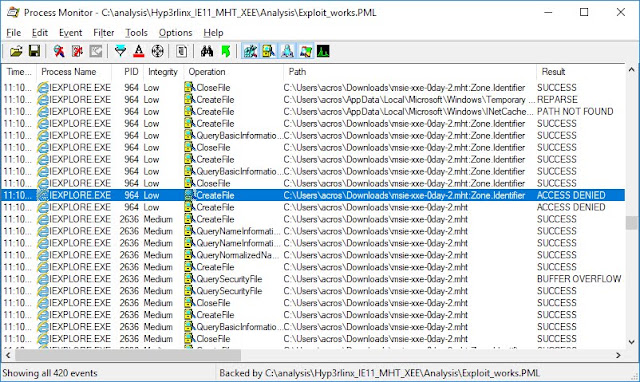Viewport: 640px width, 382px height.
Task: Click the vertical scrollbar down arrow
Action: pyautogui.click(x=631, y=342)
